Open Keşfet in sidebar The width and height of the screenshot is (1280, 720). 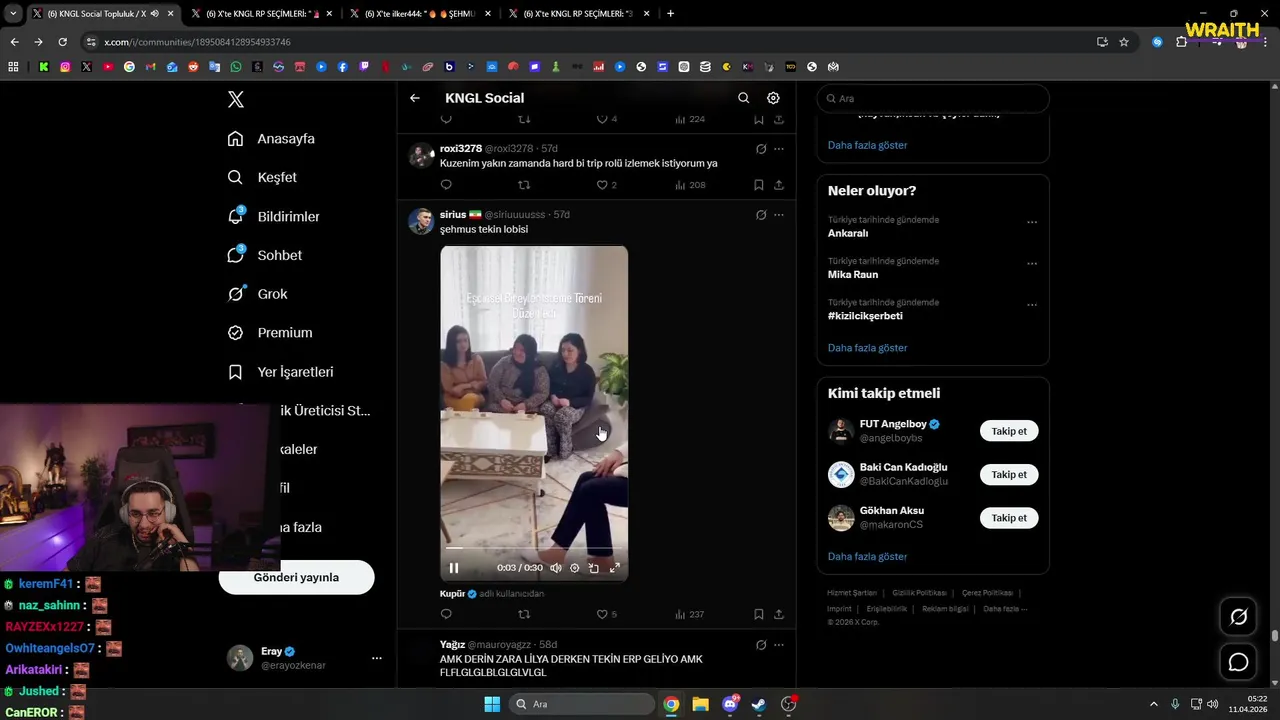pyautogui.click(x=263, y=177)
